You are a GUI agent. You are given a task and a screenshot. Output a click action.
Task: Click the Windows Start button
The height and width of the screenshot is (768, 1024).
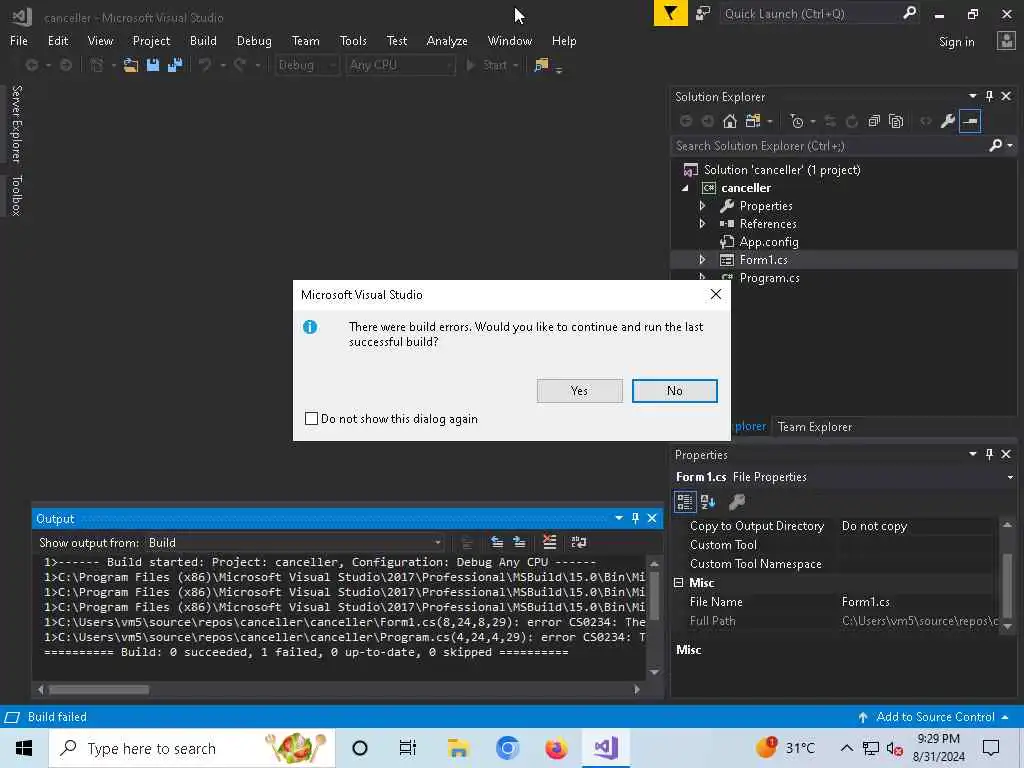click(24, 748)
